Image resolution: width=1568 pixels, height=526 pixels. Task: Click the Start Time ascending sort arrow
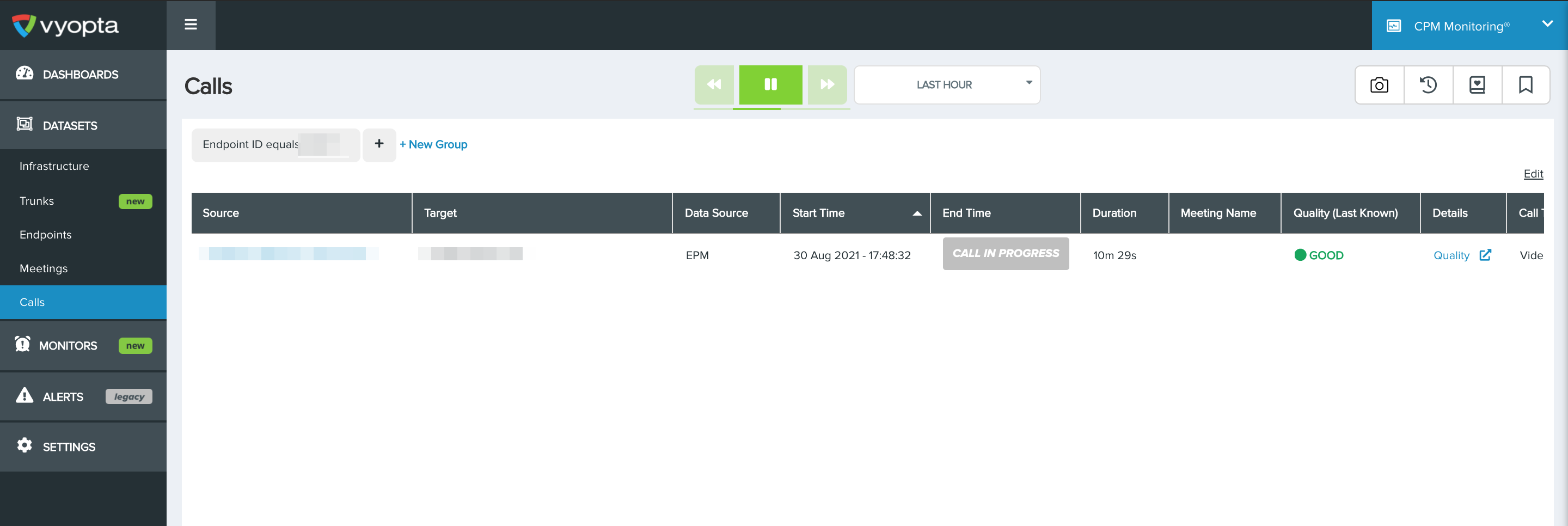pyautogui.click(x=917, y=213)
